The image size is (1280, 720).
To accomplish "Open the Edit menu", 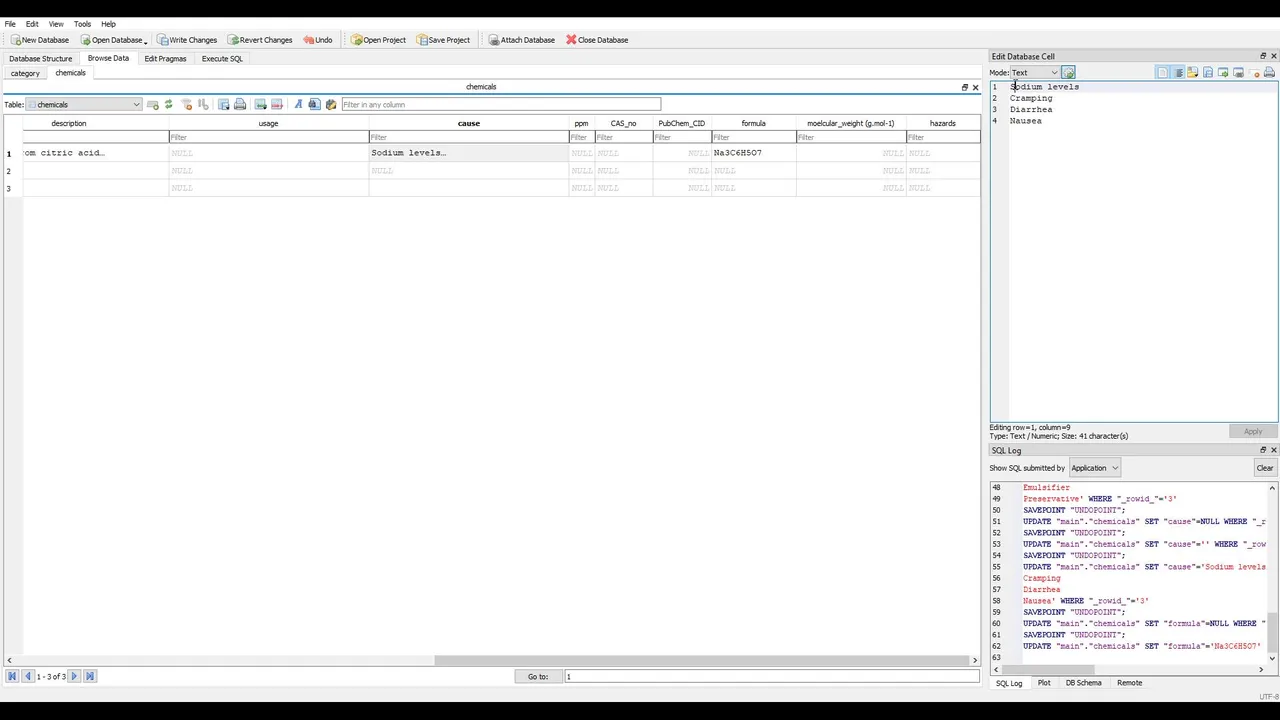I will [x=32, y=24].
